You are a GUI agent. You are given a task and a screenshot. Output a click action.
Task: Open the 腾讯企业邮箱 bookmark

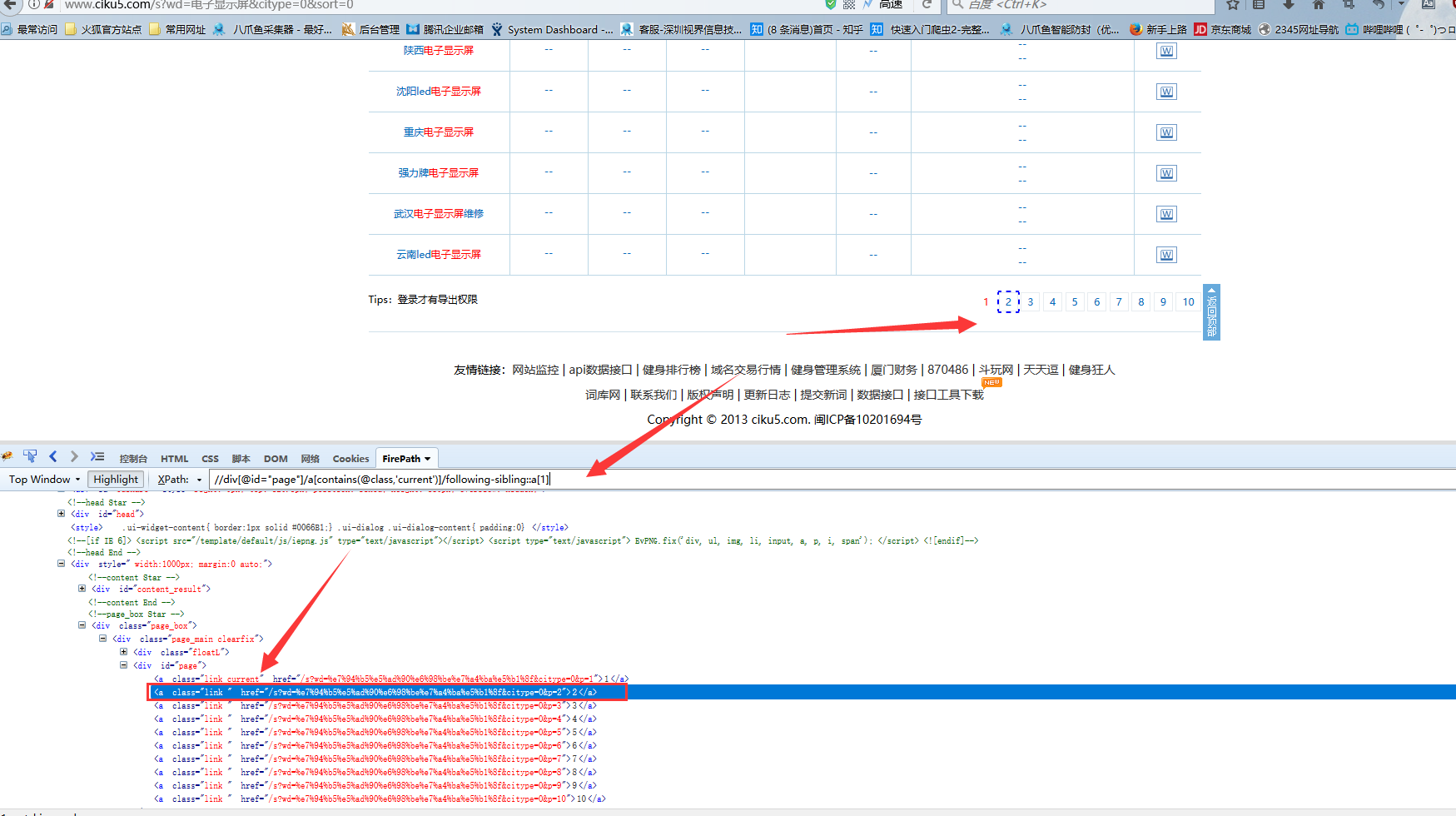[x=445, y=29]
